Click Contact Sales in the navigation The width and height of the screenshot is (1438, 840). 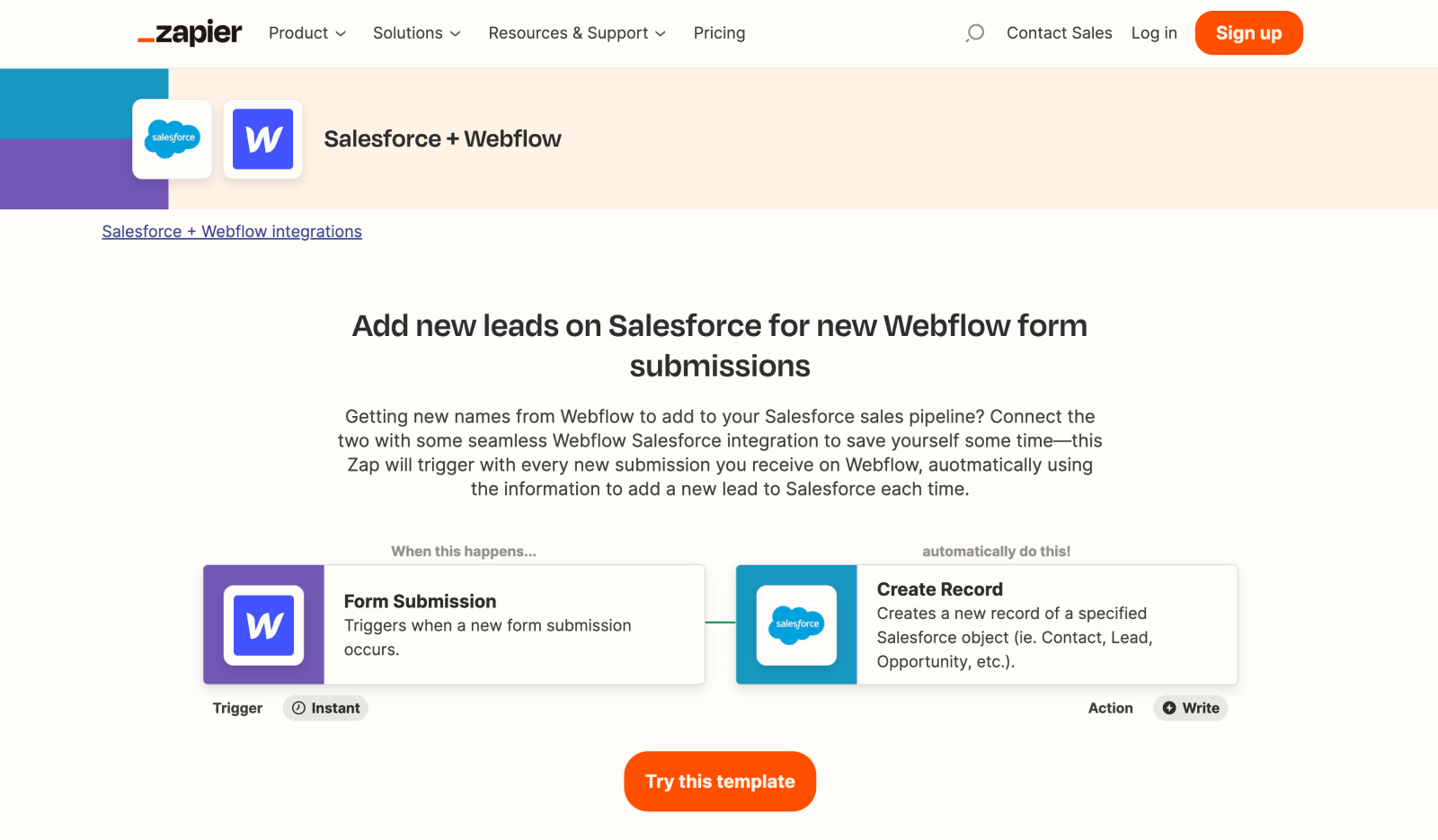tap(1060, 32)
